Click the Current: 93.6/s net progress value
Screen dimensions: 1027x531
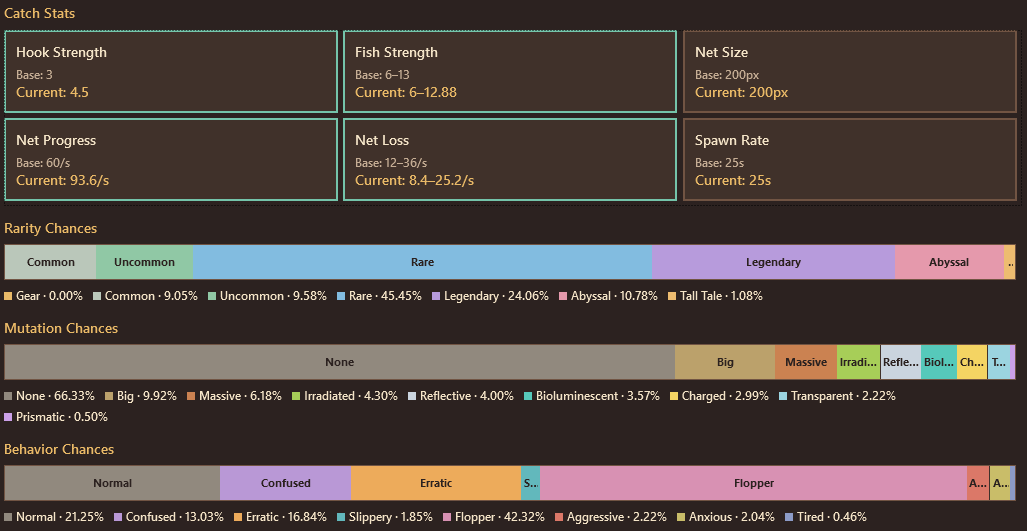point(63,180)
